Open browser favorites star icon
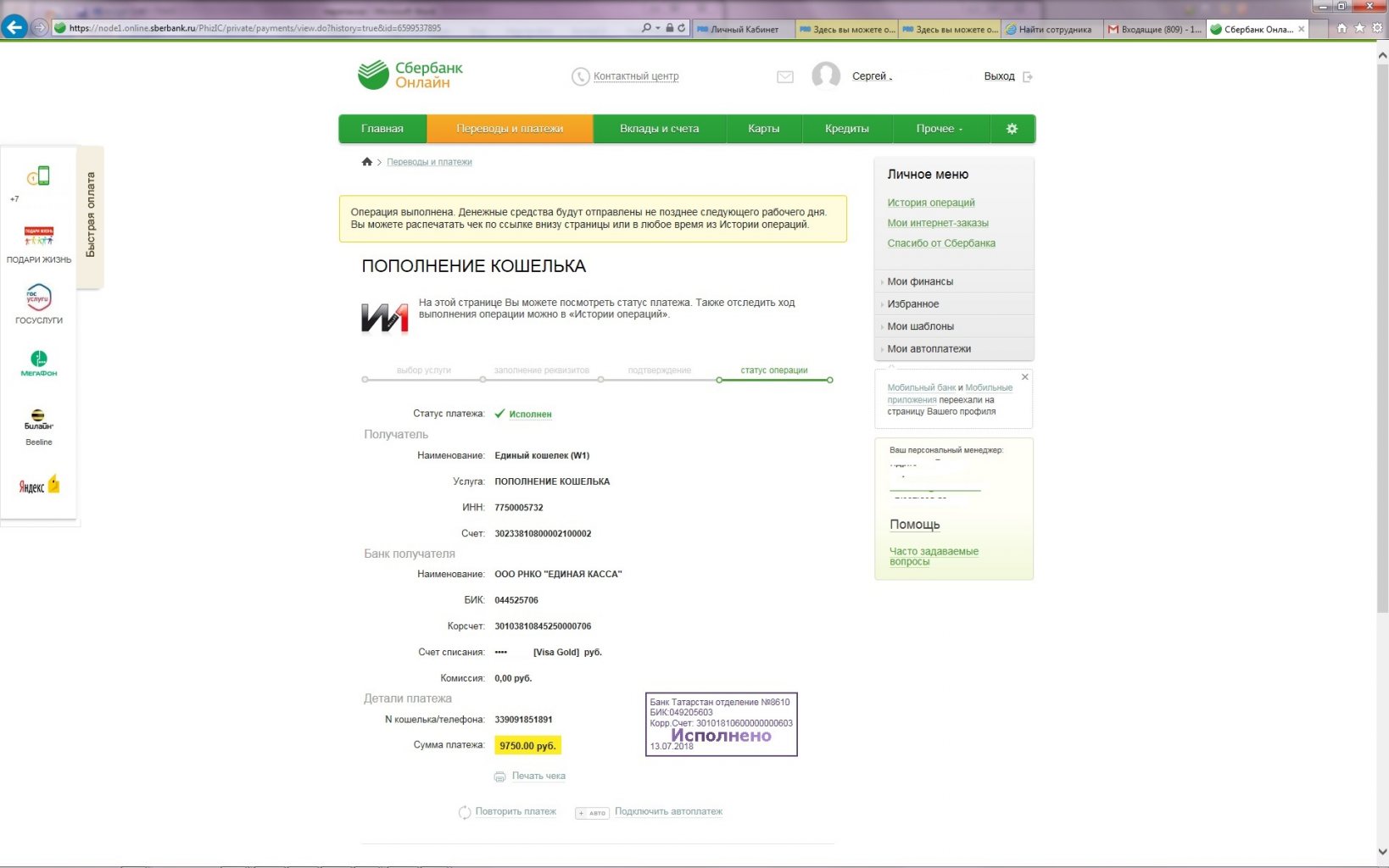1389x868 pixels. (1359, 28)
